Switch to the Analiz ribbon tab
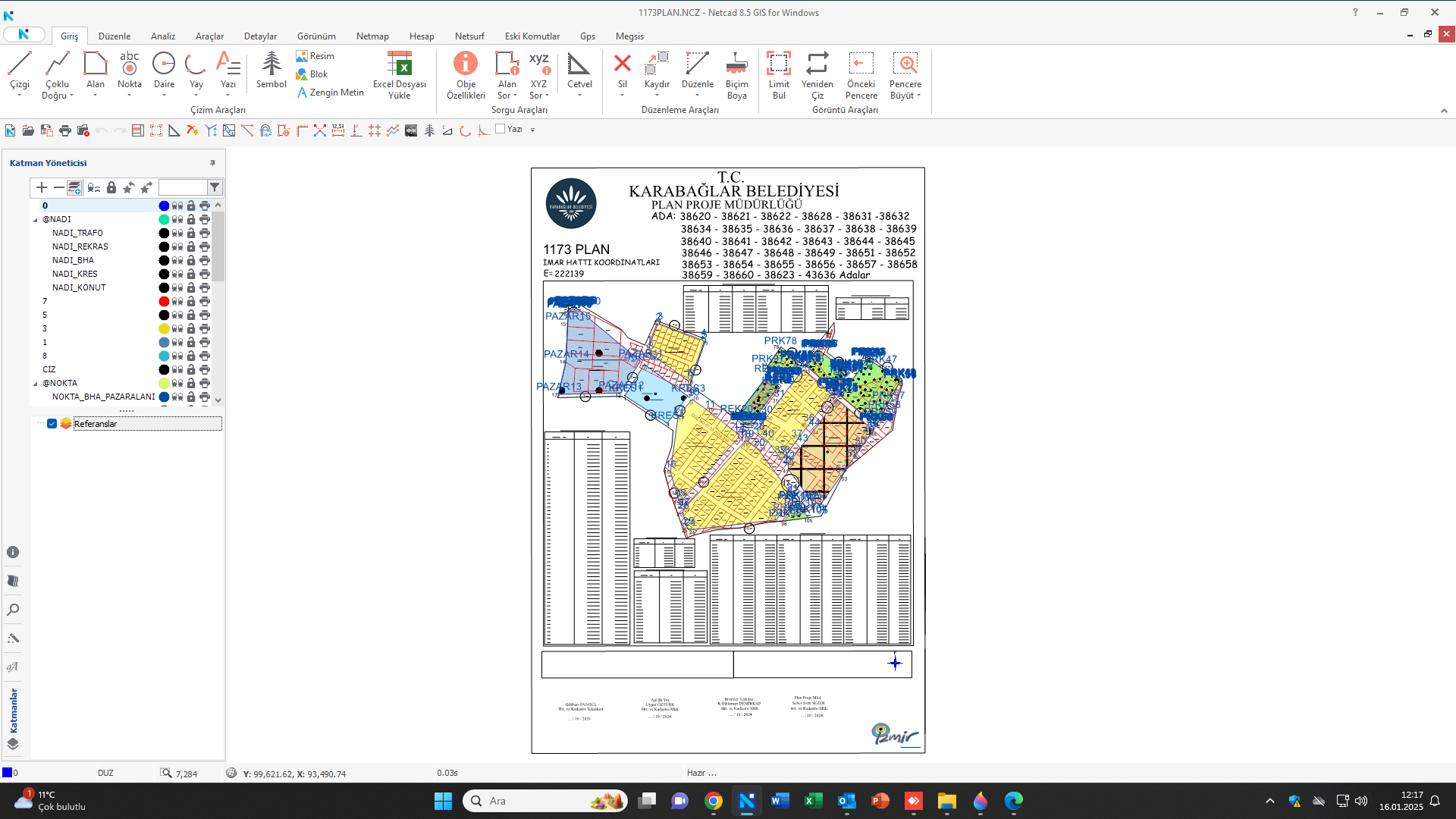 click(162, 36)
